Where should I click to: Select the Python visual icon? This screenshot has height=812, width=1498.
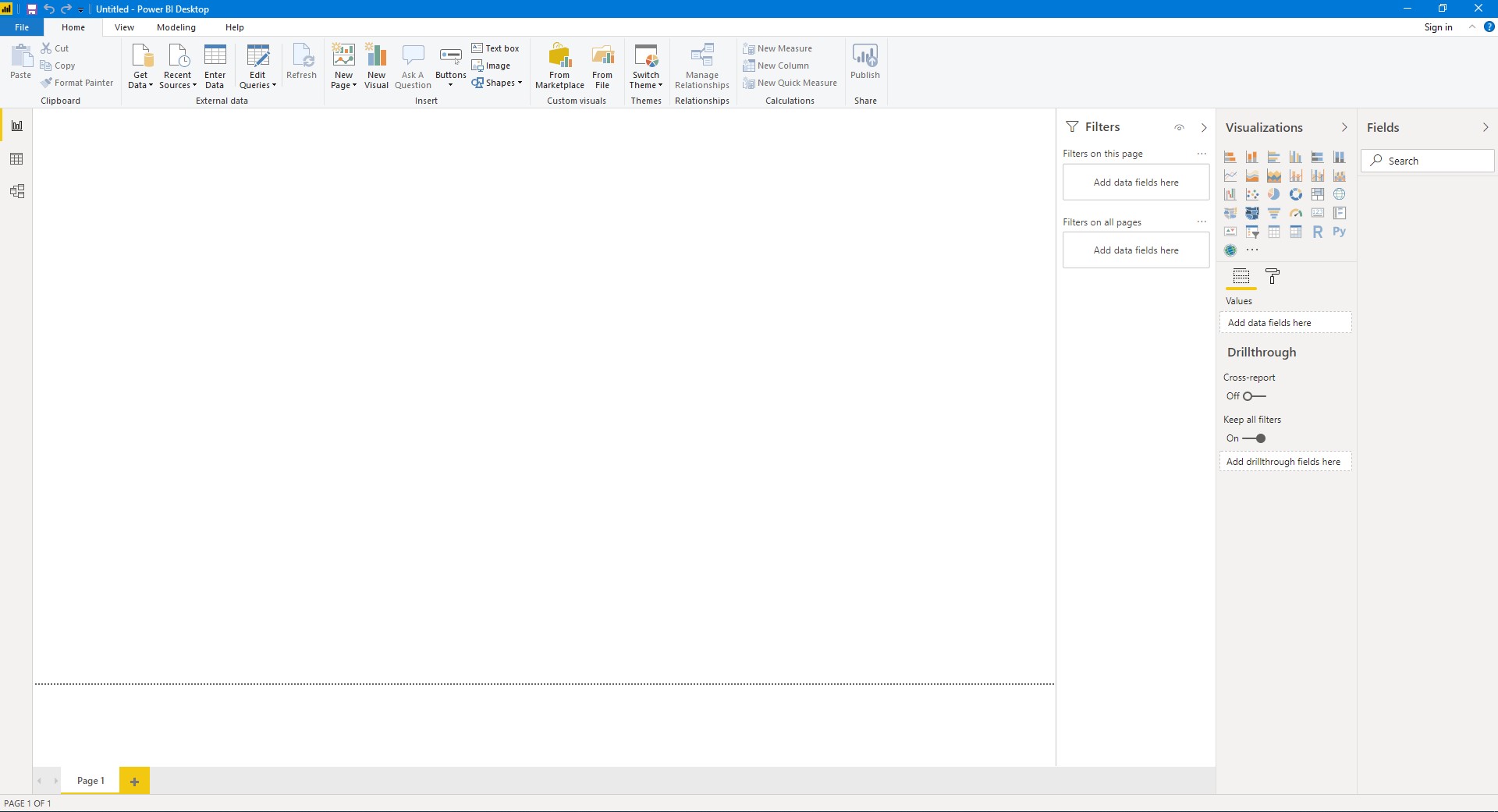pos(1340,232)
